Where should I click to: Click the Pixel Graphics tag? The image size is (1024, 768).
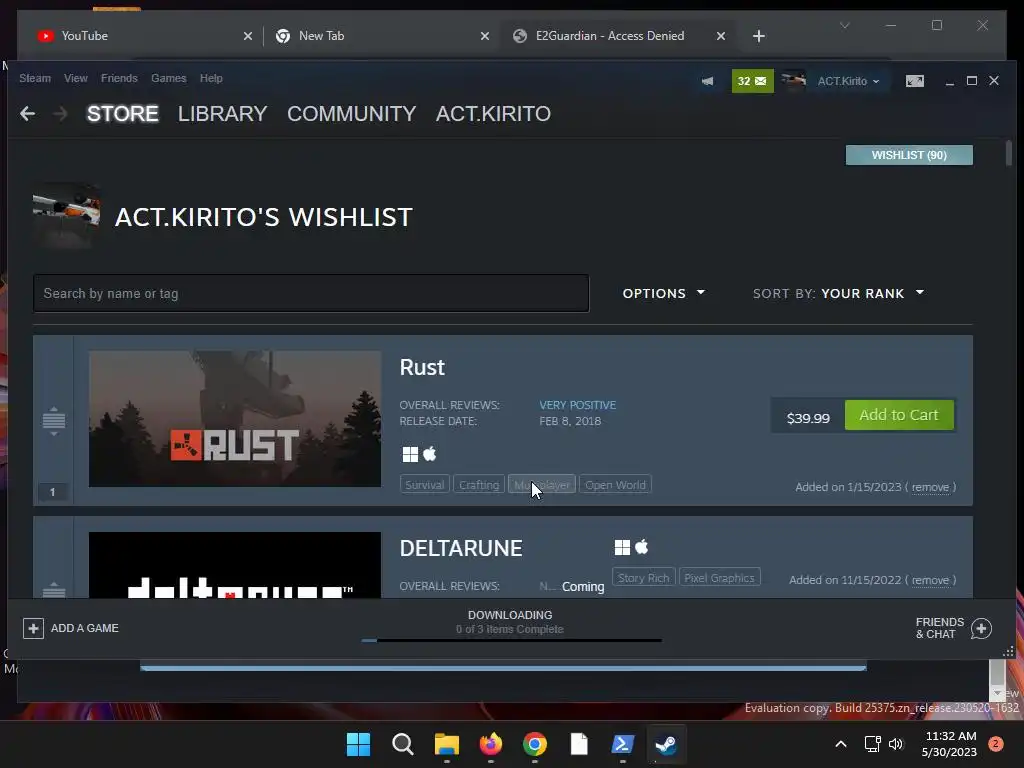[719, 578]
